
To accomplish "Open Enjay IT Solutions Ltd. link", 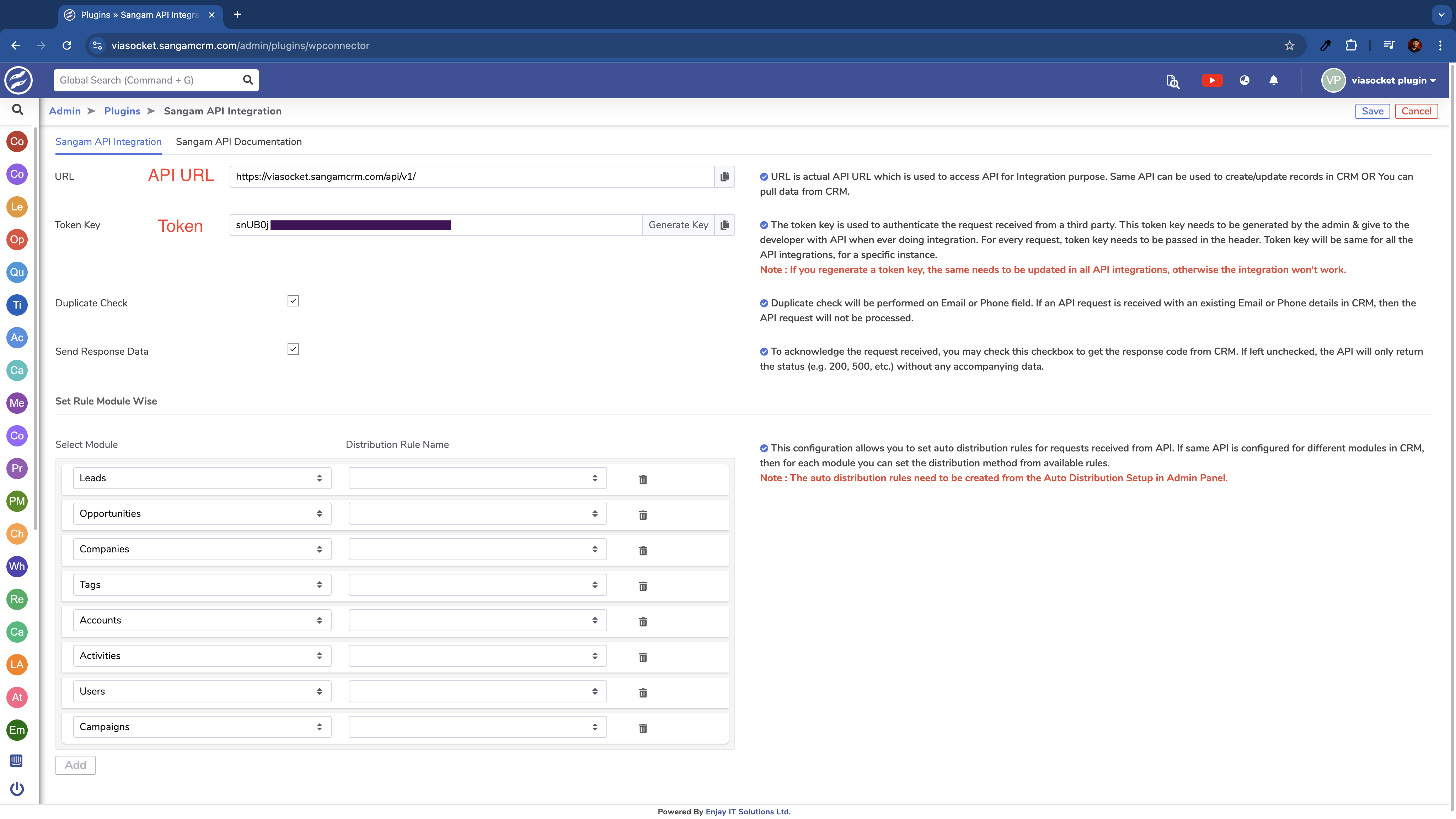I will coord(748,812).
